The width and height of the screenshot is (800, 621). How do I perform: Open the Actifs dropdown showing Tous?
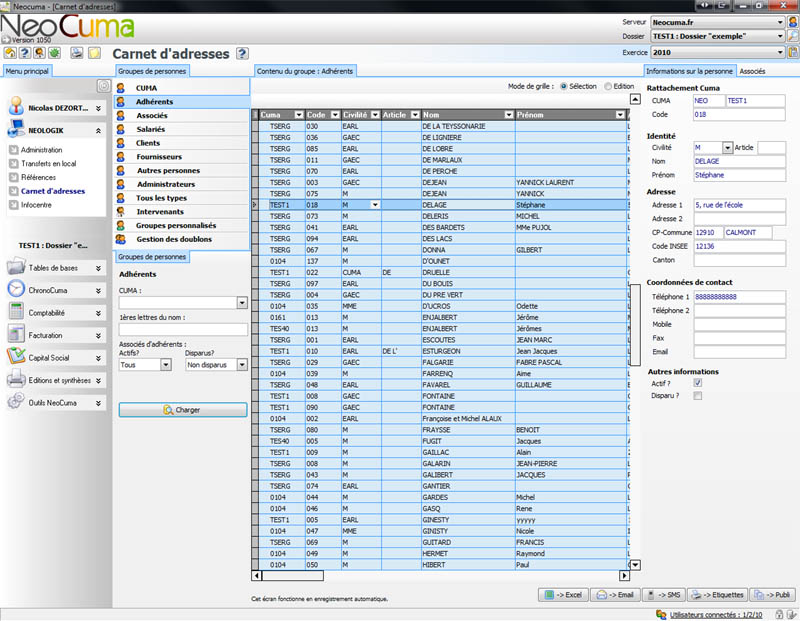tap(165, 364)
